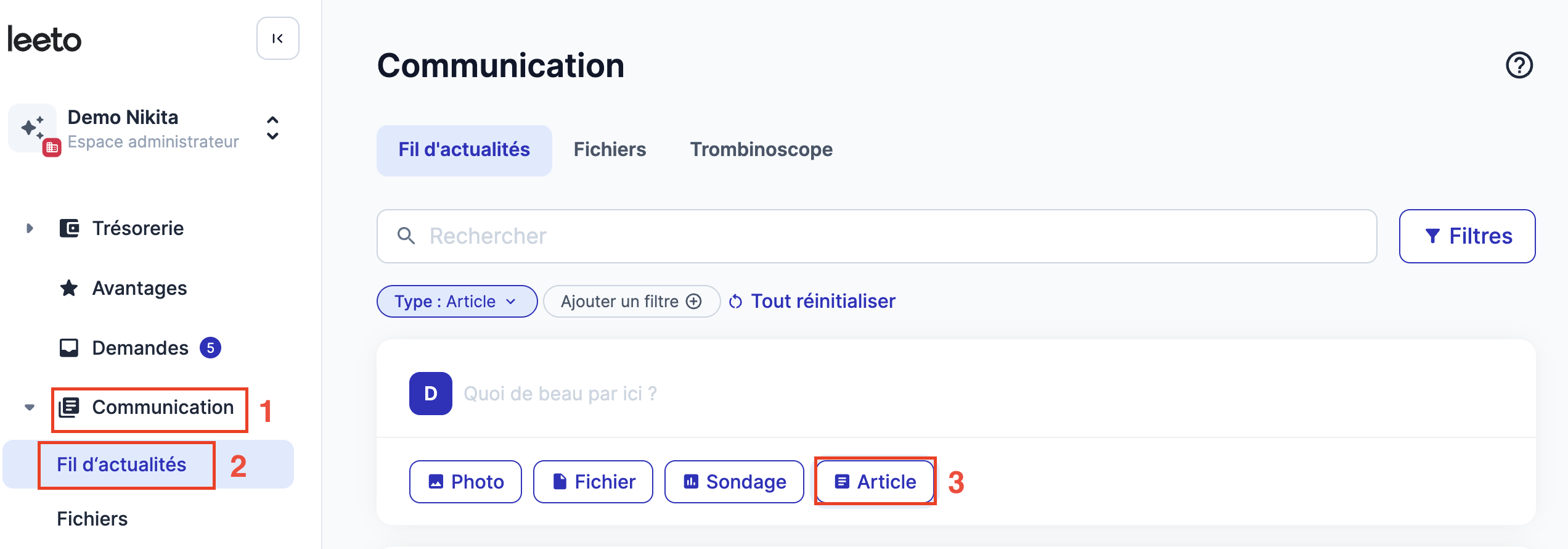Click the Sondage button
1568x549 pixels.
[x=734, y=482]
